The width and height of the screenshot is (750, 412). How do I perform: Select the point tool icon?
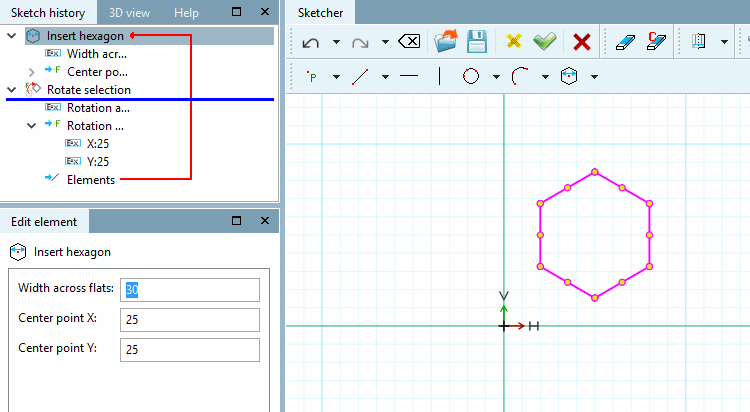(311, 76)
